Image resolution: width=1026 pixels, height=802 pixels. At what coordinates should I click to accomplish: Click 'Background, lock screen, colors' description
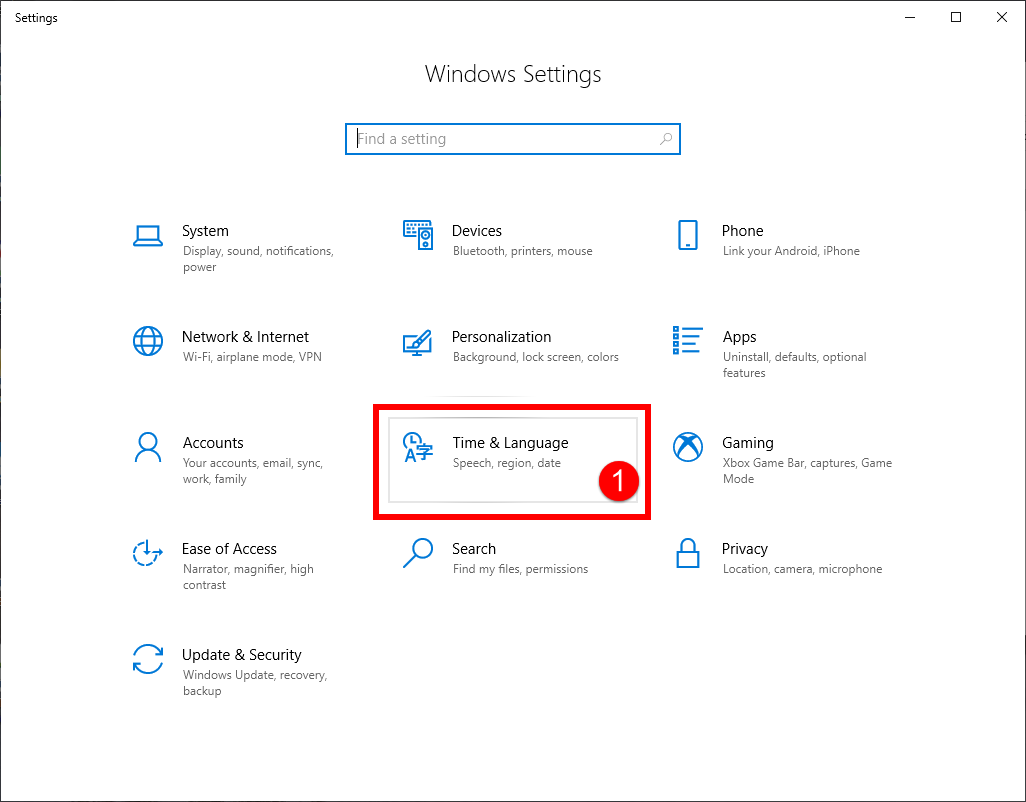[x=535, y=357]
